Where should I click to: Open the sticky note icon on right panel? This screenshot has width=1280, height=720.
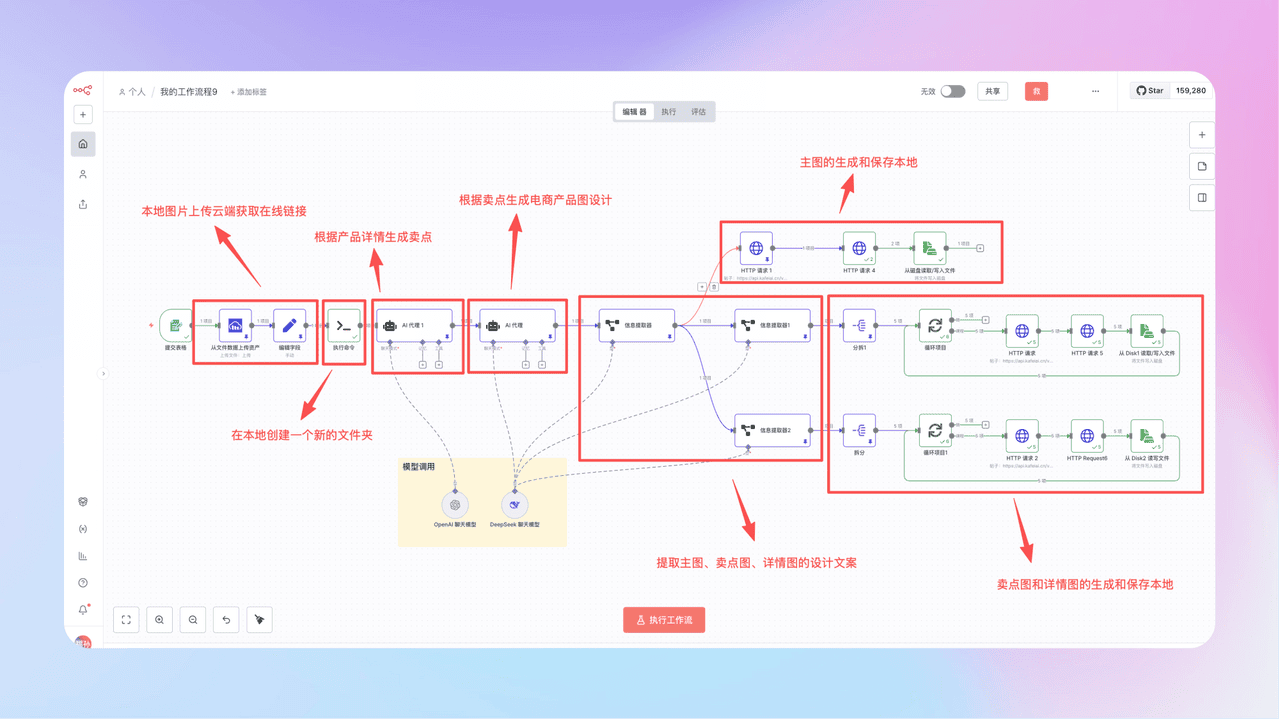[x=1202, y=166]
